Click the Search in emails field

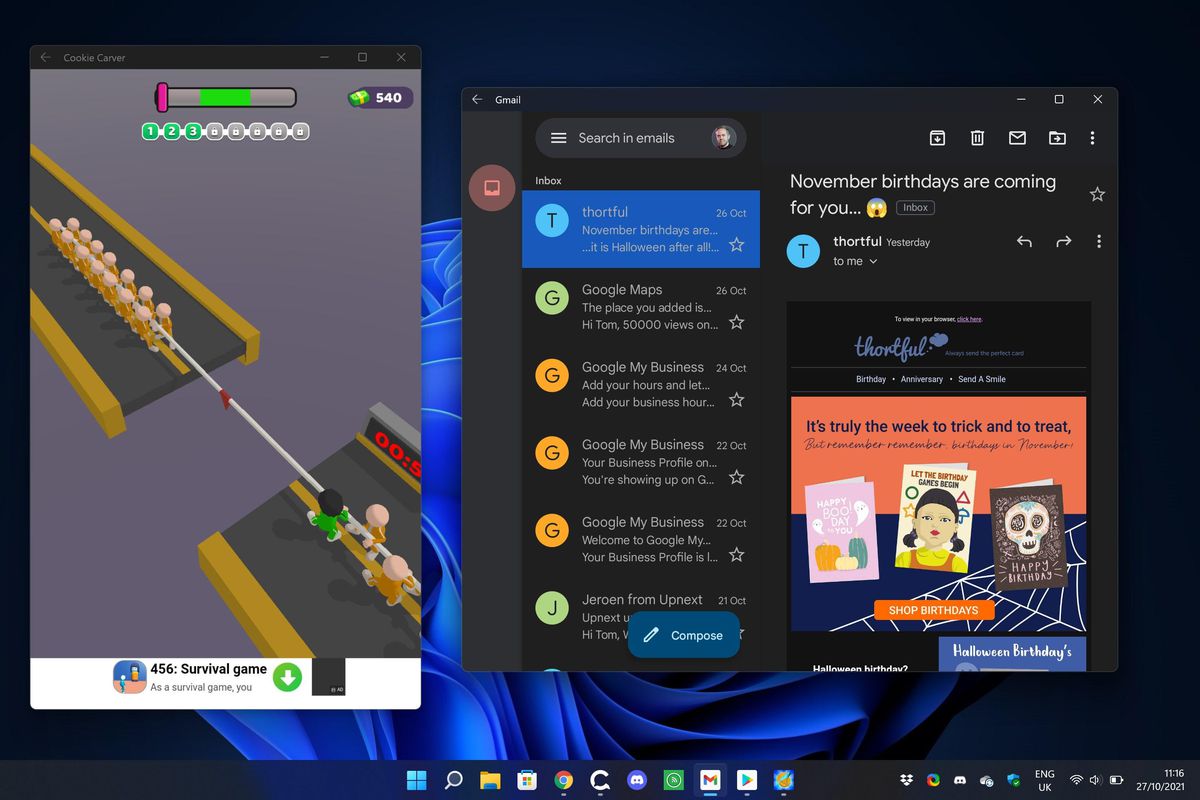coord(640,138)
